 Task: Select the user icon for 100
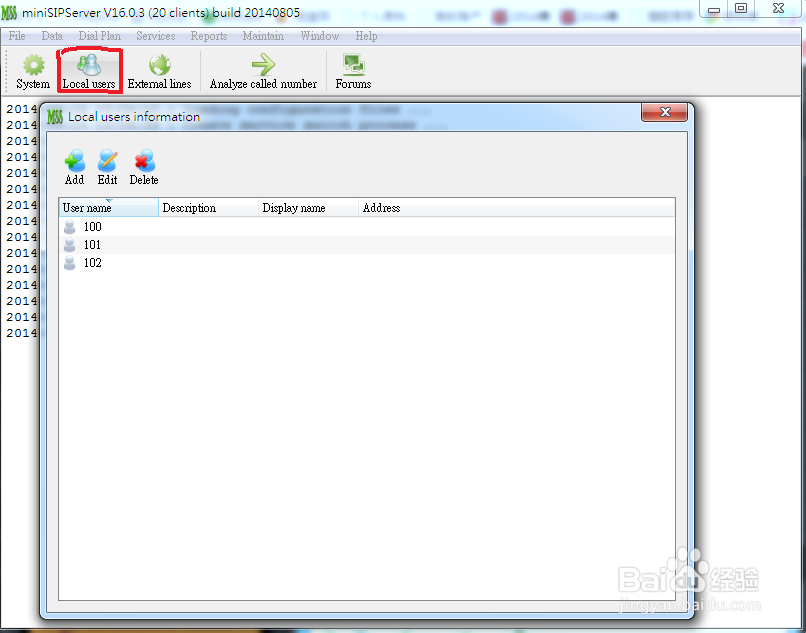pos(69,227)
